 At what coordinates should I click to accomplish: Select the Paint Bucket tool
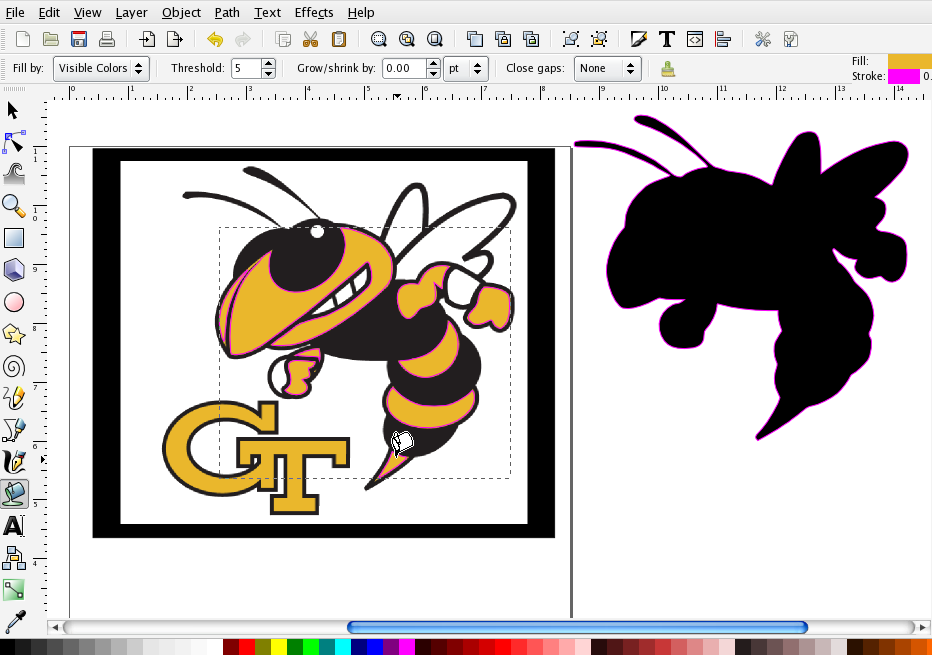14,494
